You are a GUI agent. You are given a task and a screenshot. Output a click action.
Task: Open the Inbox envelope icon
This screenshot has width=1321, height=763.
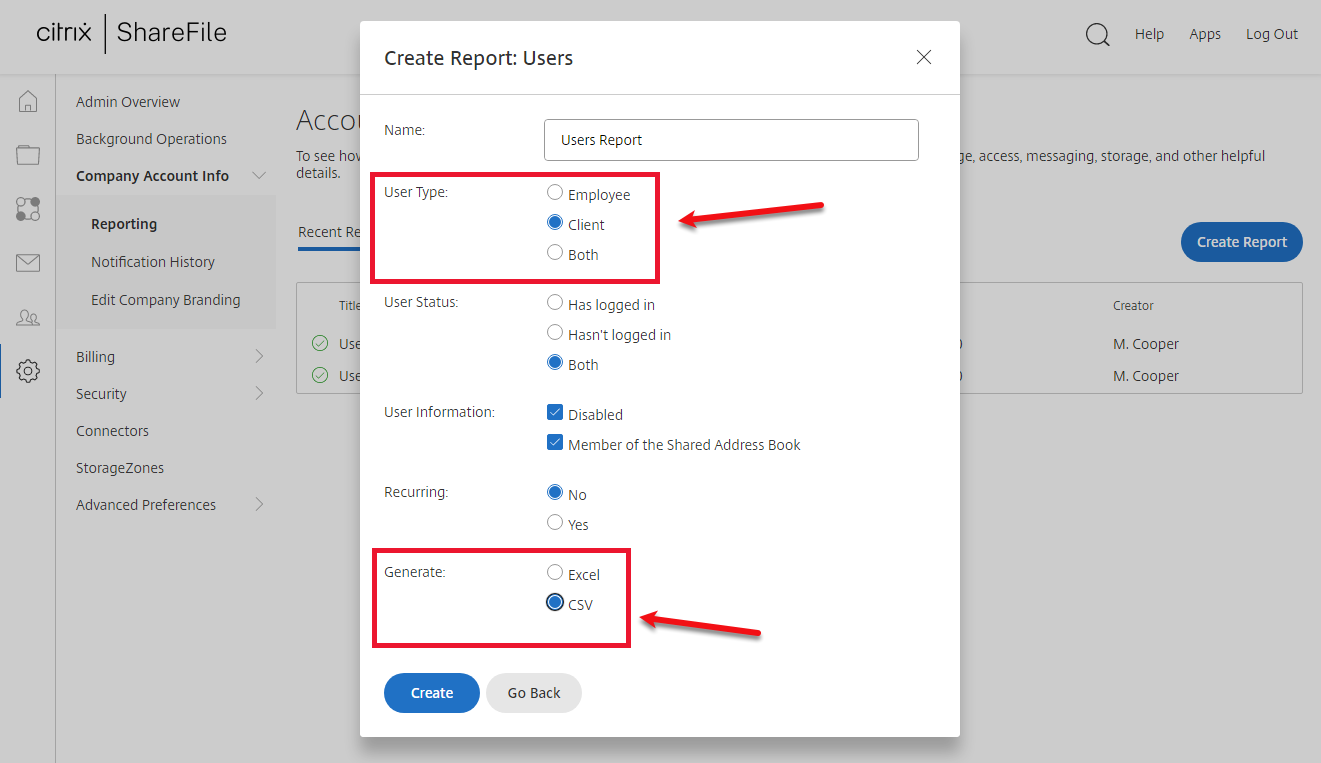coord(28,263)
